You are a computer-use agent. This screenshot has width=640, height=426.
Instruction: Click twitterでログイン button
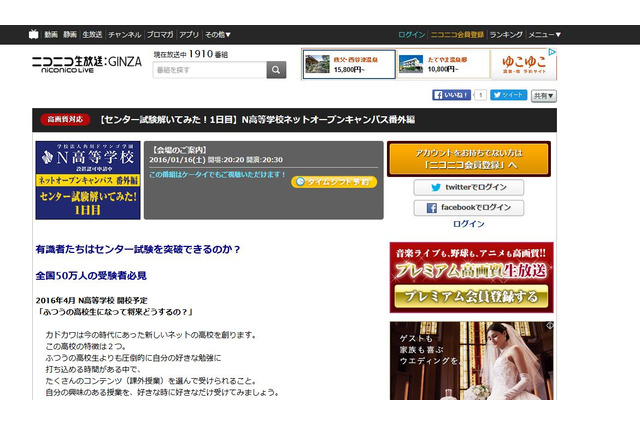click(469, 187)
